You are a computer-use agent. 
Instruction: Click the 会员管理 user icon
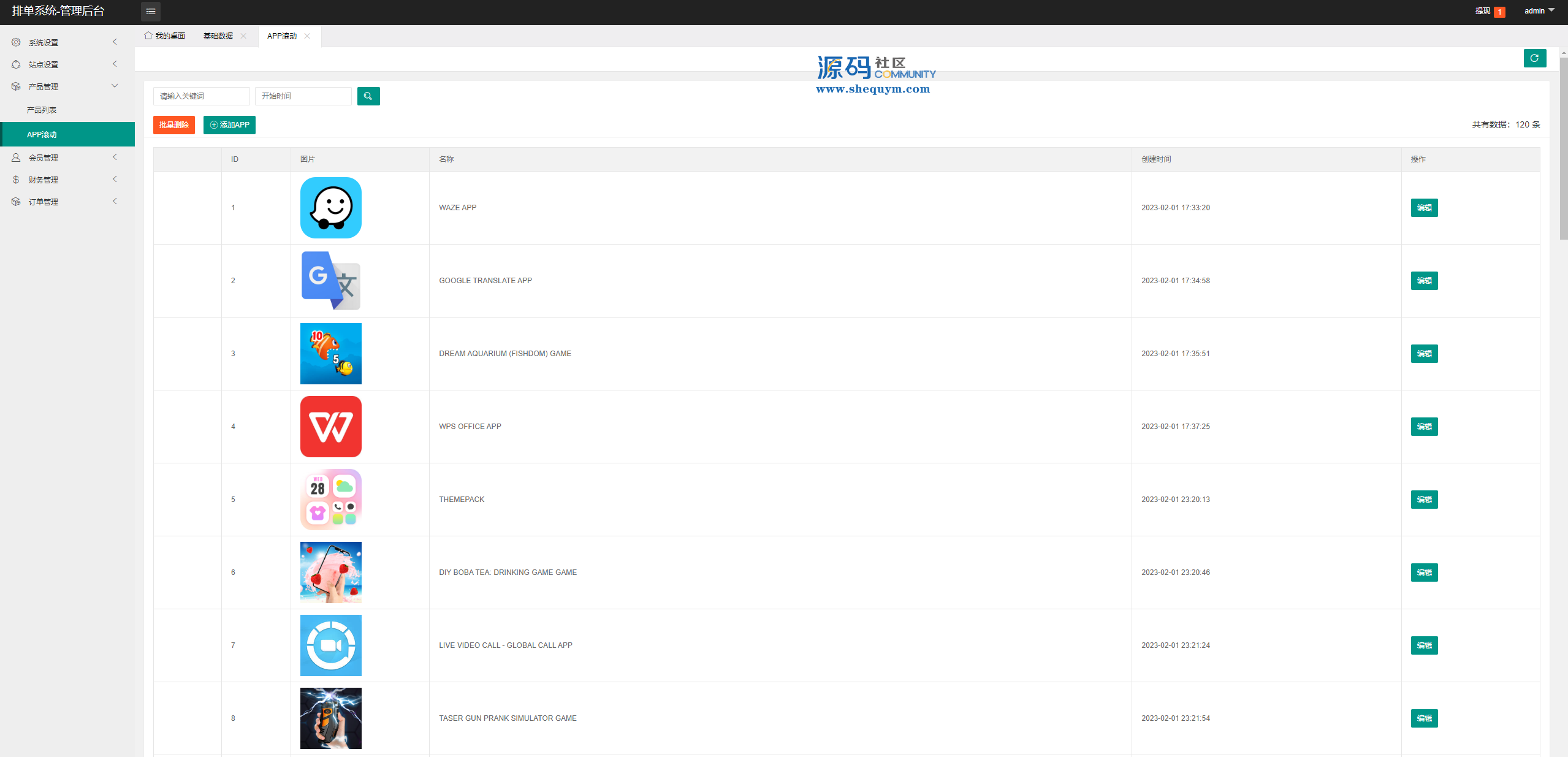16,158
